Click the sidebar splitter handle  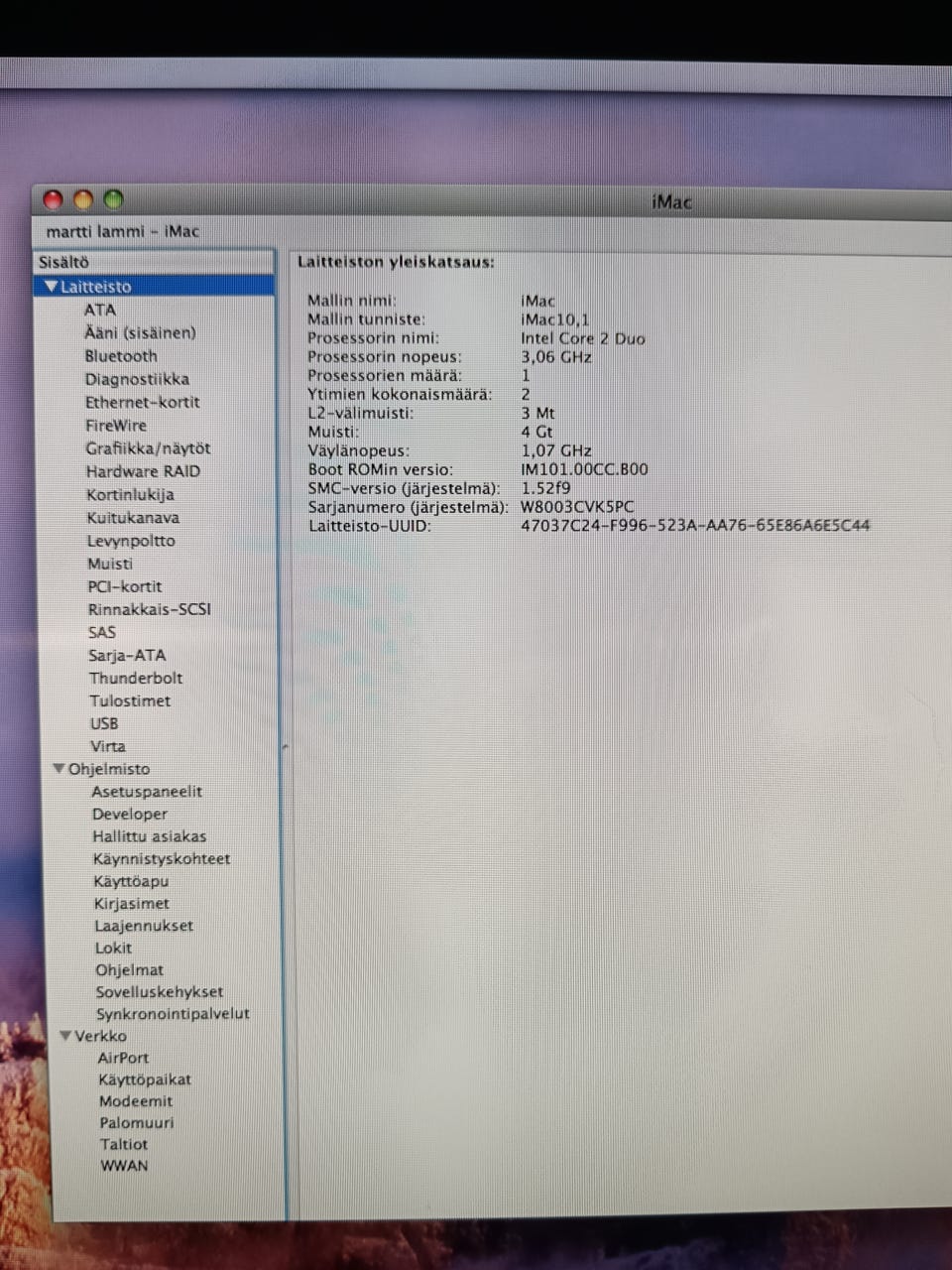pyautogui.click(x=286, y=746)
